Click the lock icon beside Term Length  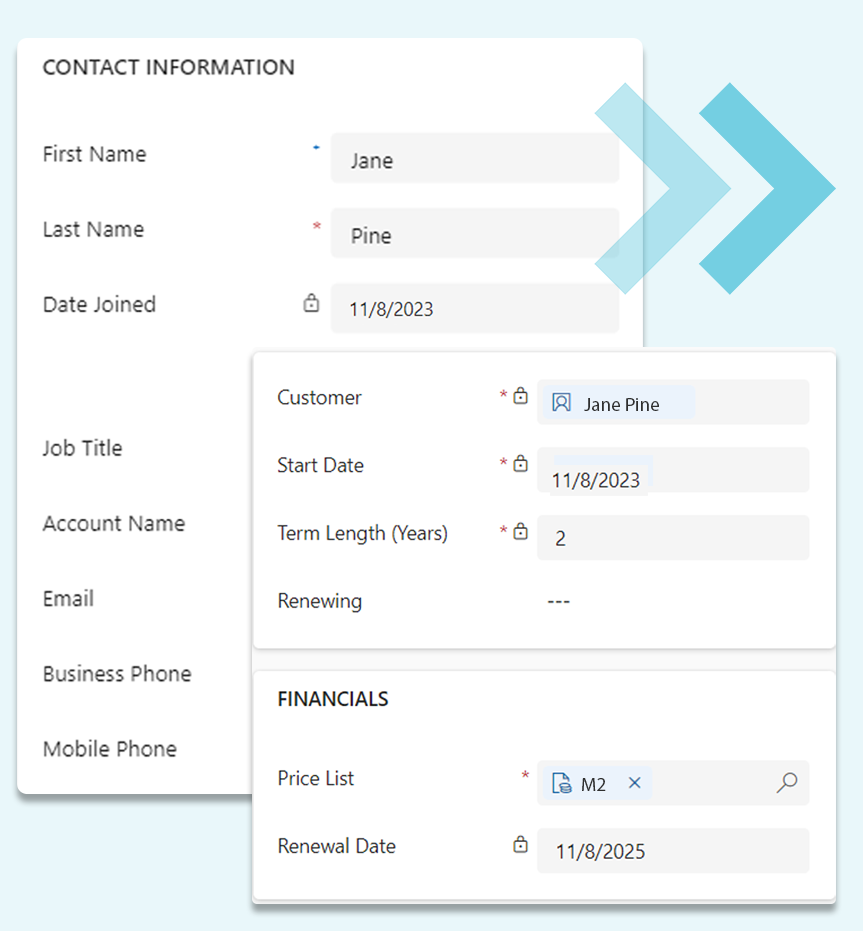tap(520, 532)
